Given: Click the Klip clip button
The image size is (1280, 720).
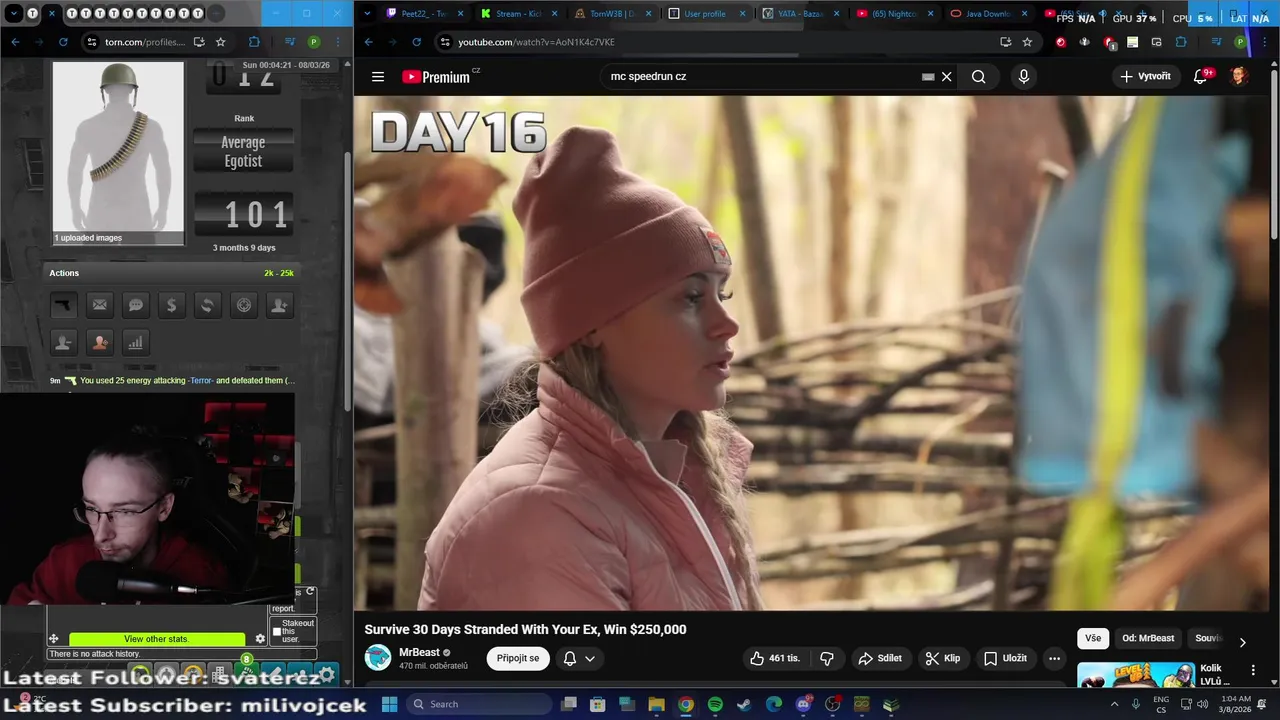Looking at the screenshot, I should [943, 658].
